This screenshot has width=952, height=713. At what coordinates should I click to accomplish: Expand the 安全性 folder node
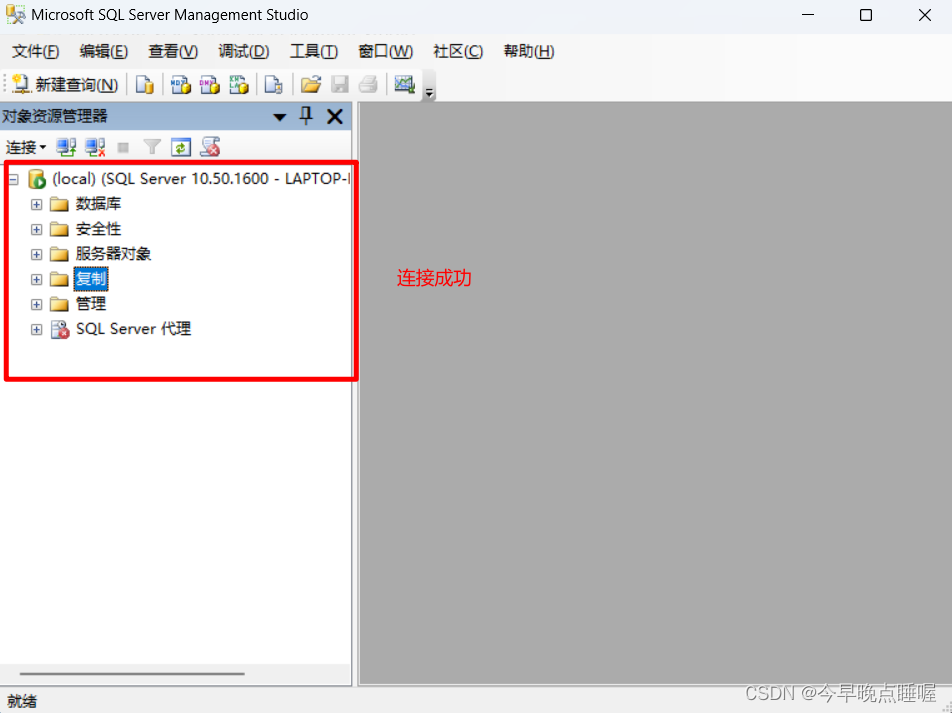36,230
